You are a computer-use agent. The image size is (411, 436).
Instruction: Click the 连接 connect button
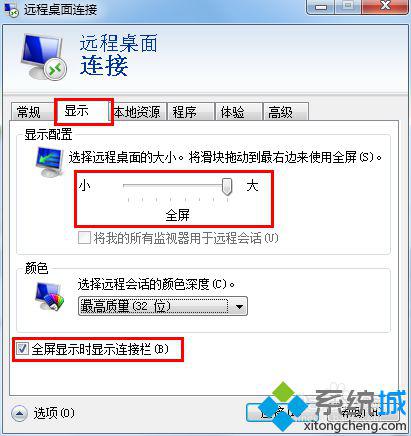coord(286,413)
